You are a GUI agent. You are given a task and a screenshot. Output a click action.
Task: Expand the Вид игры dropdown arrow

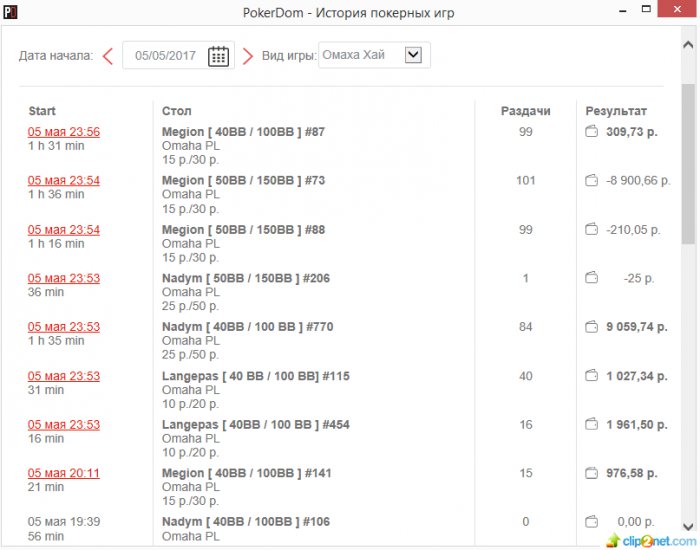pos(413,55)
